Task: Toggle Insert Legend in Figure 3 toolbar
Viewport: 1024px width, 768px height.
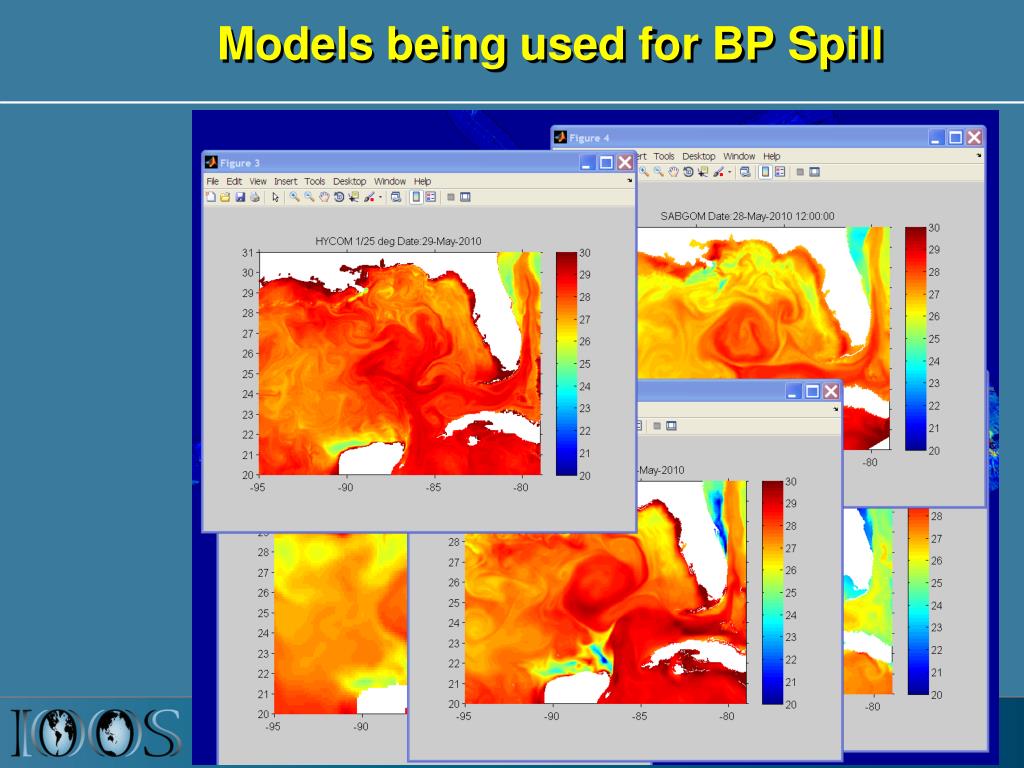Action: 430,197
